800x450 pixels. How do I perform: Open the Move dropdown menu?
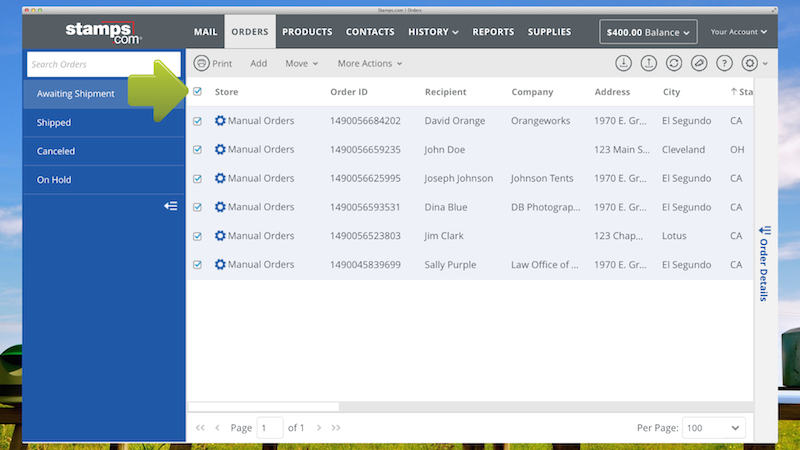click(301, 63)
